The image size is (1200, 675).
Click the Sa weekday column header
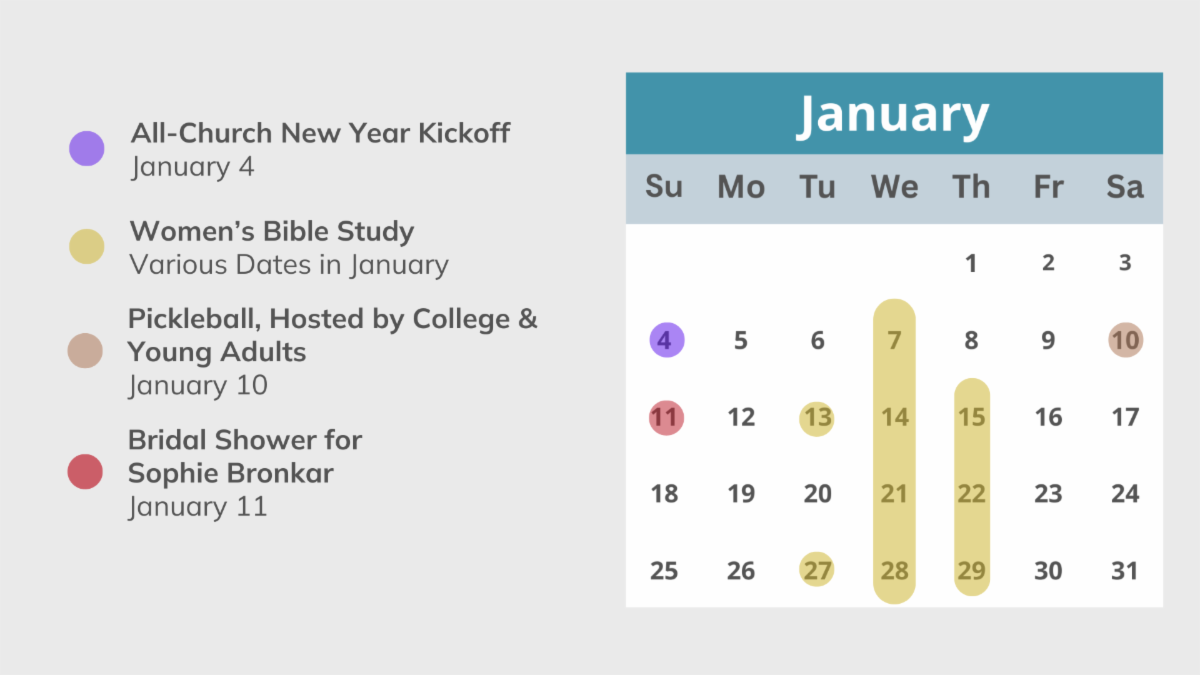(x=1125, y=187)
